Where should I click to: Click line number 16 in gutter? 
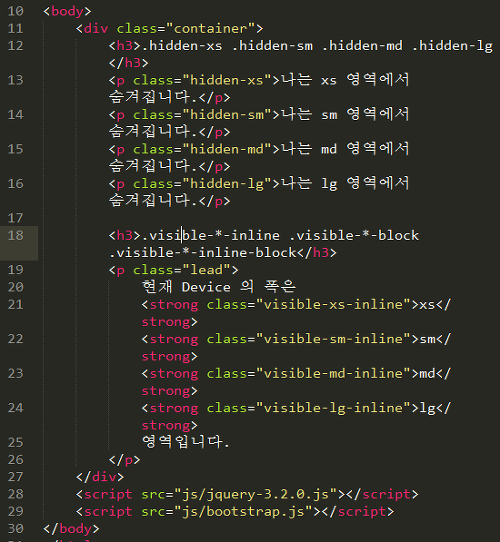[16, 184]
